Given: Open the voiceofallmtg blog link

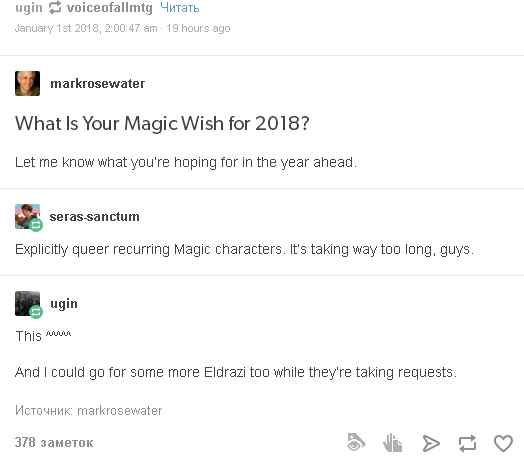Looking at the screenshot, I should click(x=110, y=7).
